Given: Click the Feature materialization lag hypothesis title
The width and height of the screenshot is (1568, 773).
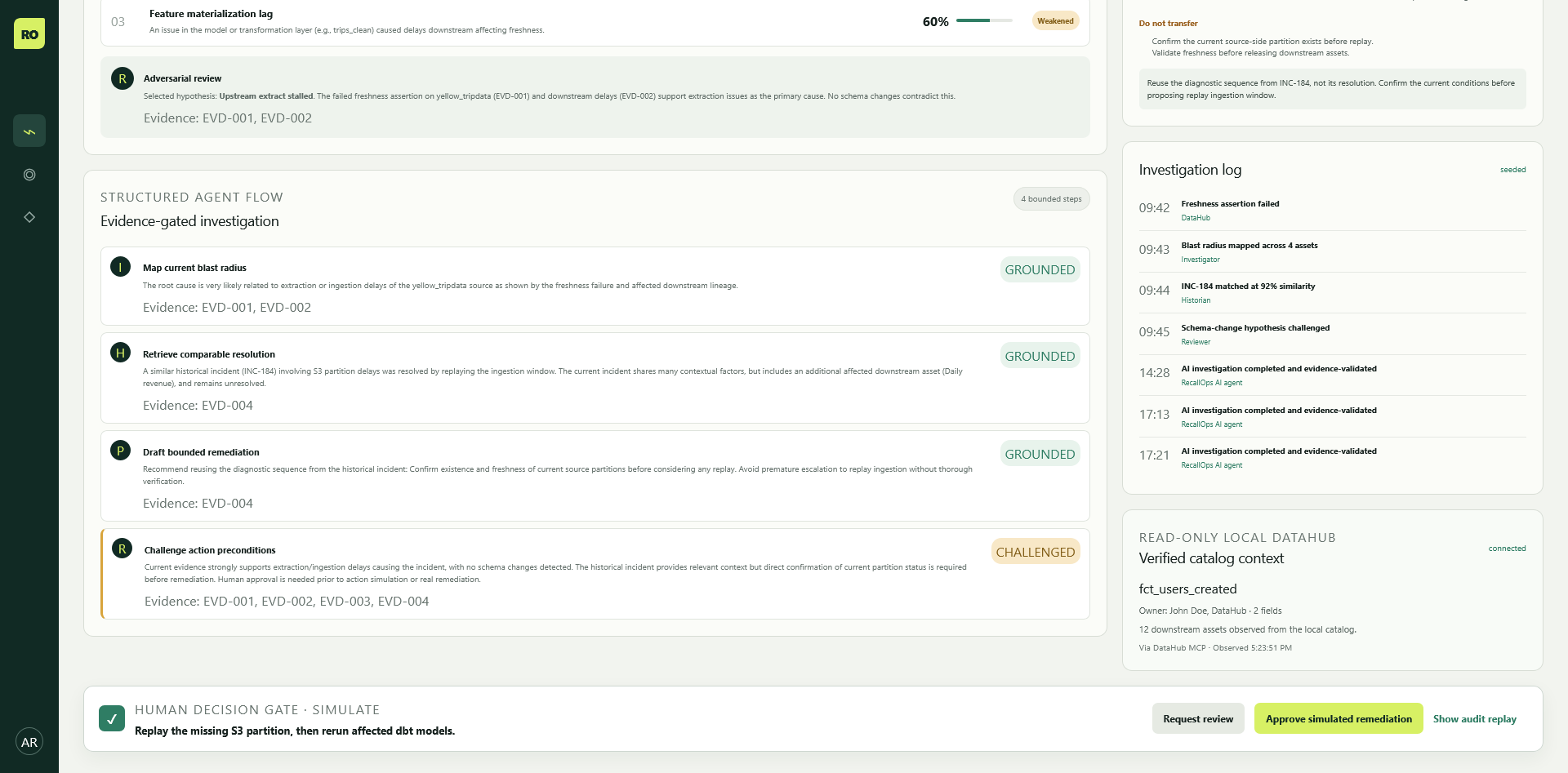Looking at the screenshot, I should click(x=211, y=14).
